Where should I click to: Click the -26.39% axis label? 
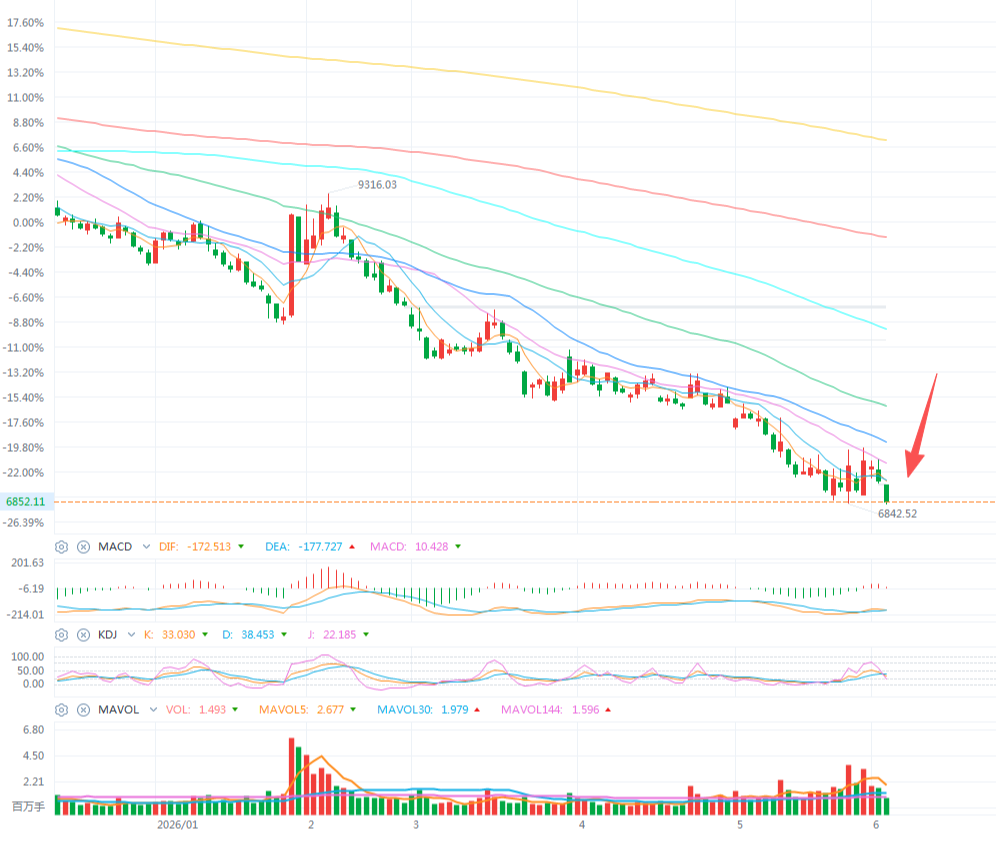[24, 523]
